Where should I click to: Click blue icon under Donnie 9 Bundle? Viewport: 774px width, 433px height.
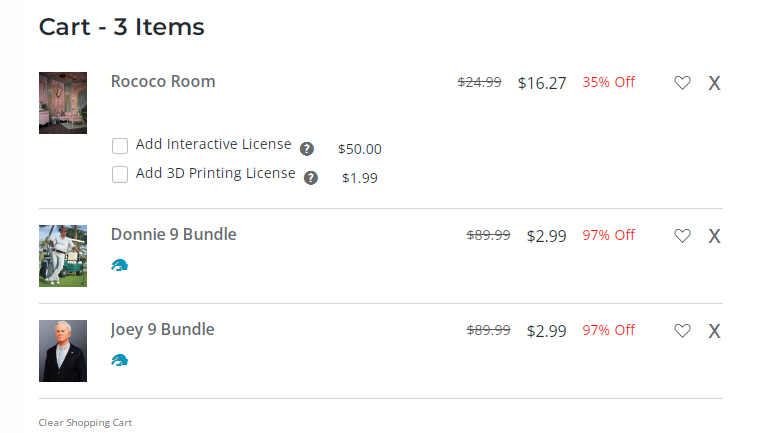pos(120,265)
